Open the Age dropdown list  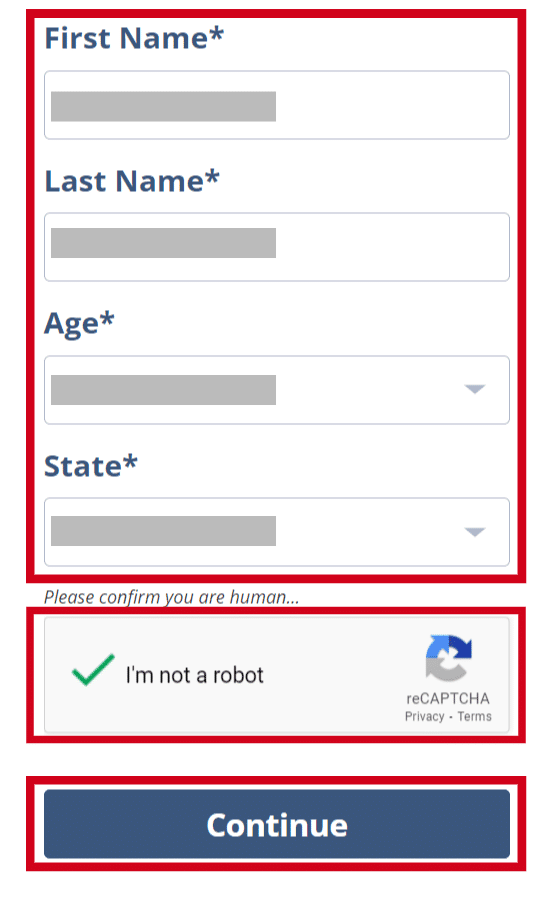[x=276, y=390]
